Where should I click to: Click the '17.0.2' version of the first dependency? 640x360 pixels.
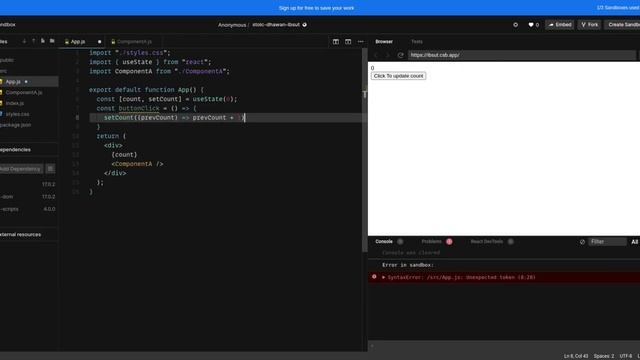[48, 184]
